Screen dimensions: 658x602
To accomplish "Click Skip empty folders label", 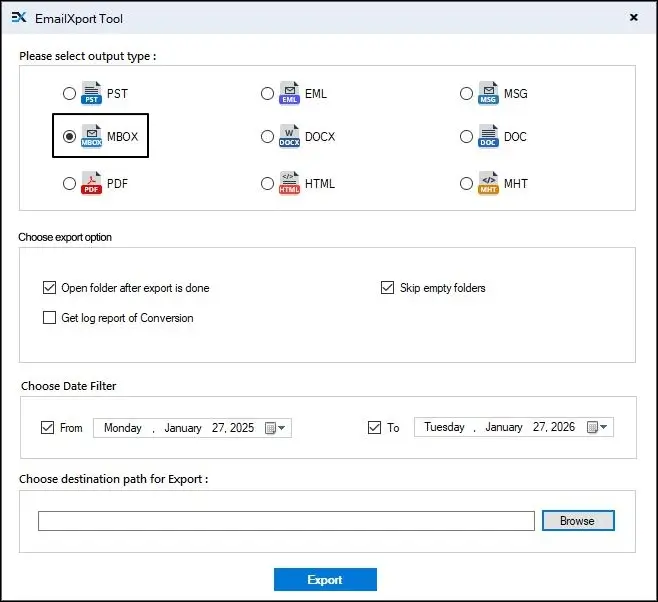I will 443,288.
